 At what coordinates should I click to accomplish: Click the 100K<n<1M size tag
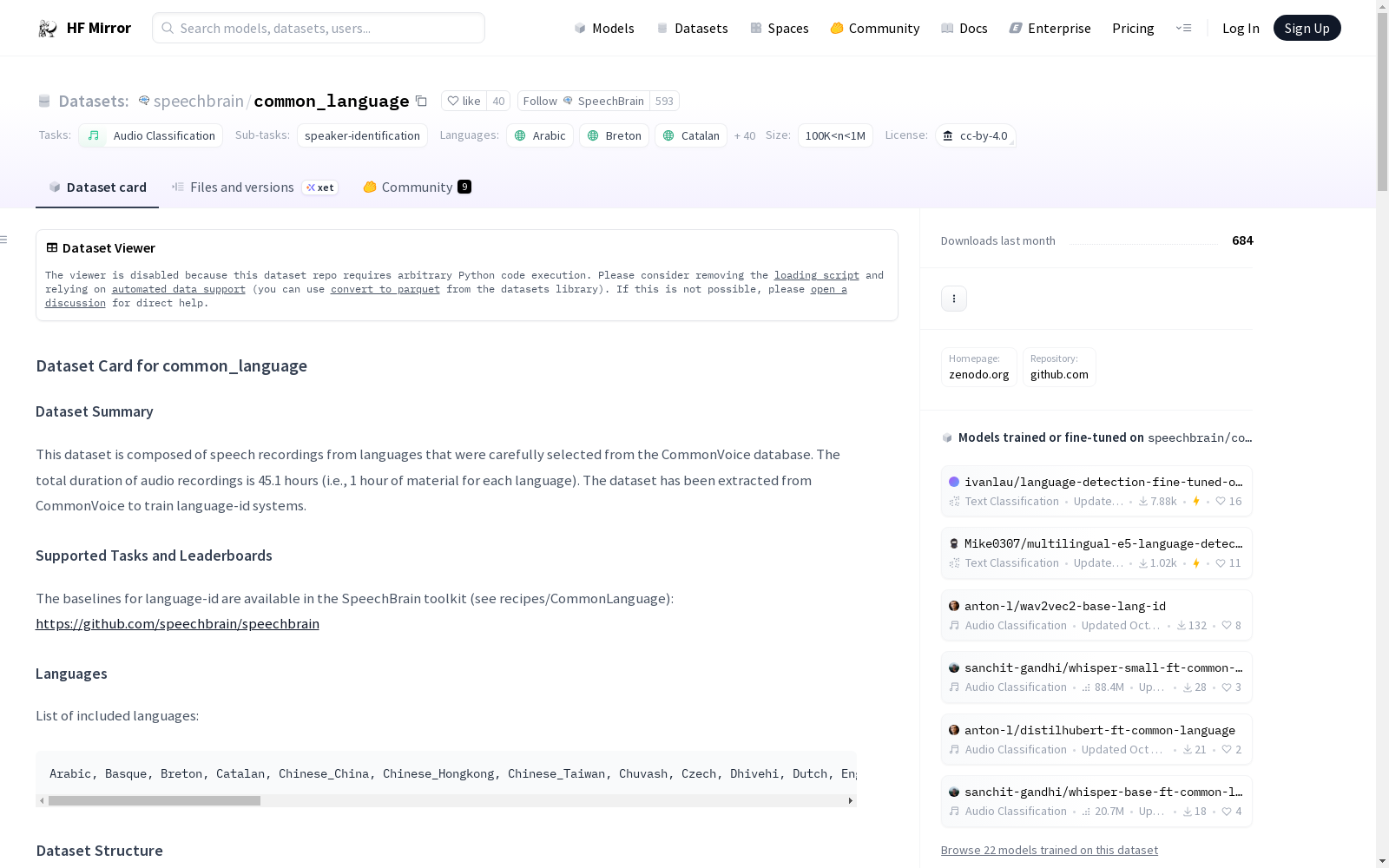(x=835, y=135)
